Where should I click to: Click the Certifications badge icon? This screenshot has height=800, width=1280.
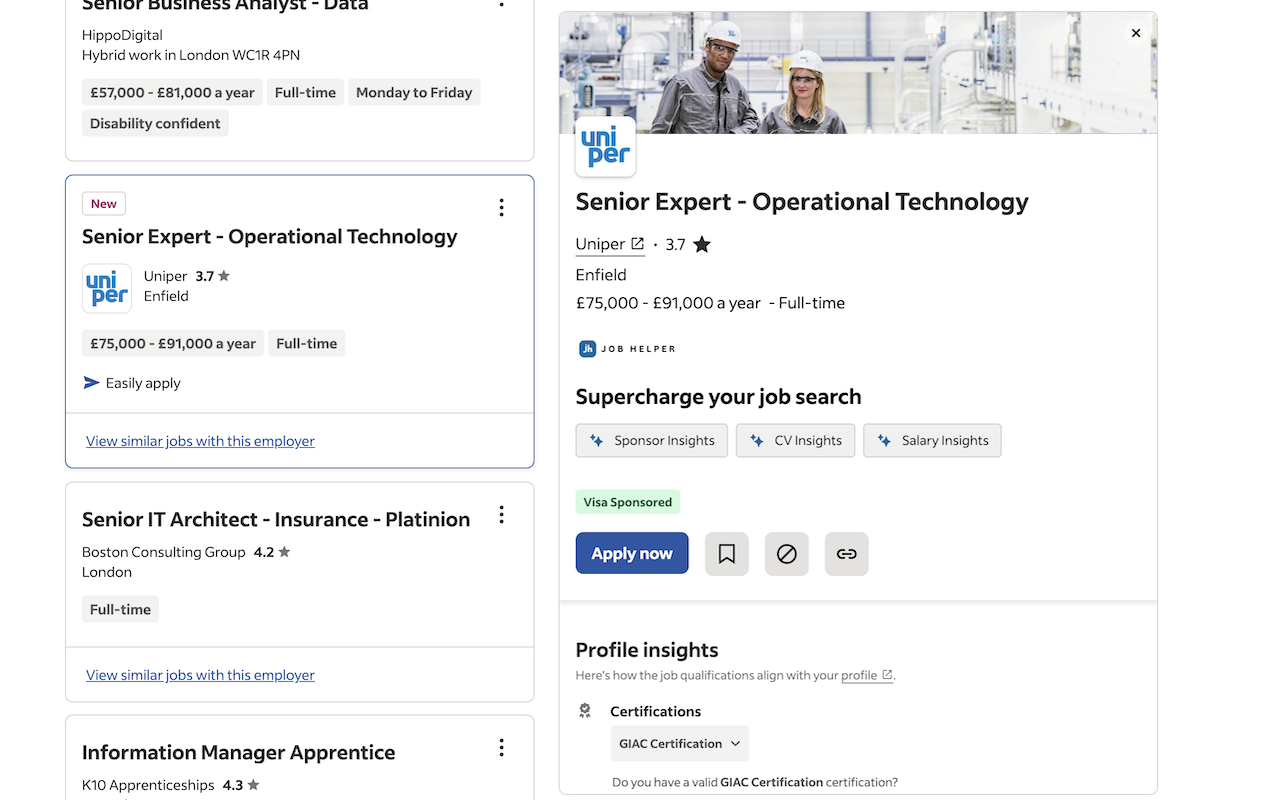585,711
